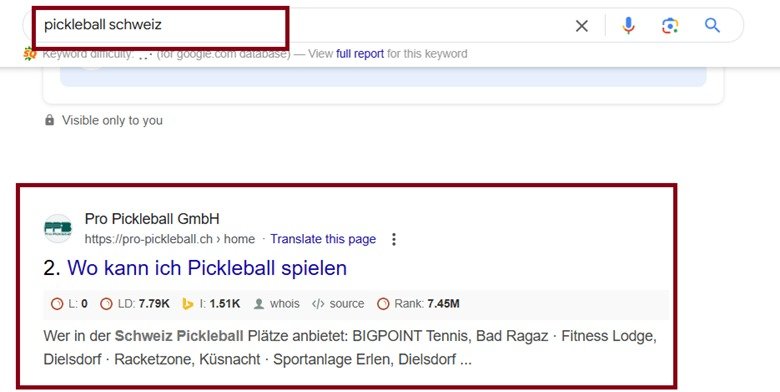This screenshot has height=392, width=780.
Task: Open the three-dot menu beside result
Action: [393, 239]
